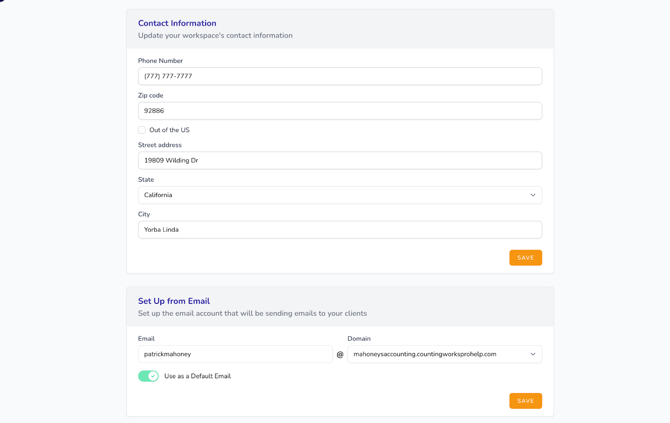Viewport: 670px width, 423px height.
Task: Click the Use as a Default Email label
Action: (x=197, y=376)
